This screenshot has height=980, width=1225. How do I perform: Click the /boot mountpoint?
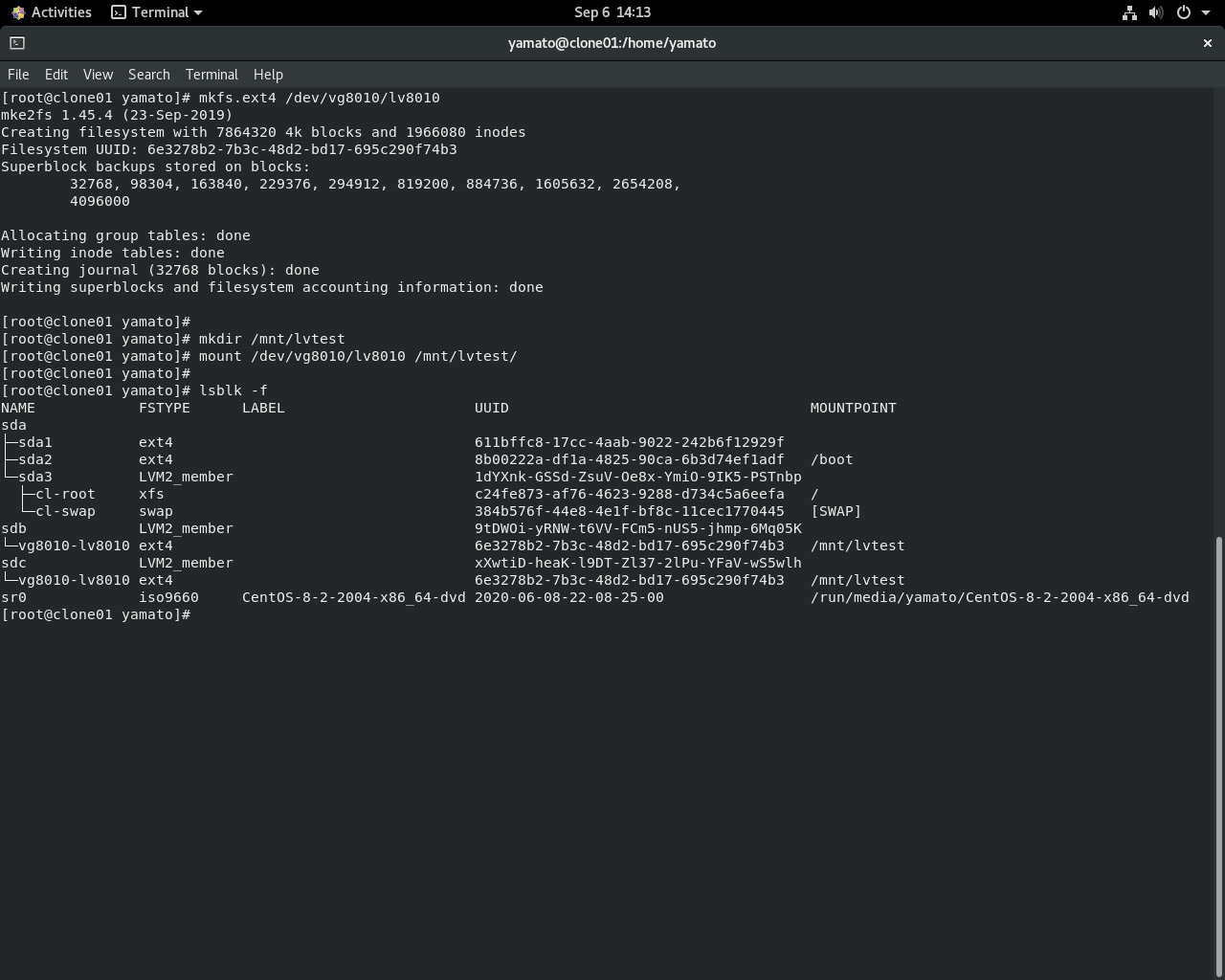pyautogui.click(x=832, y=459)
